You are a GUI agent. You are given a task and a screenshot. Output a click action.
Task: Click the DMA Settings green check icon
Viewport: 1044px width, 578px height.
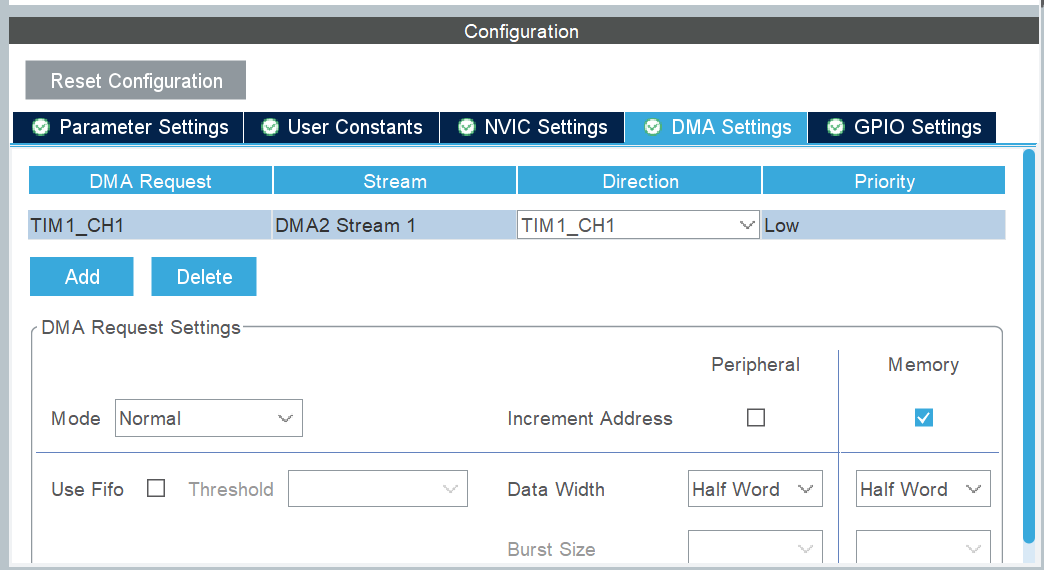click(x=653, y=128)
